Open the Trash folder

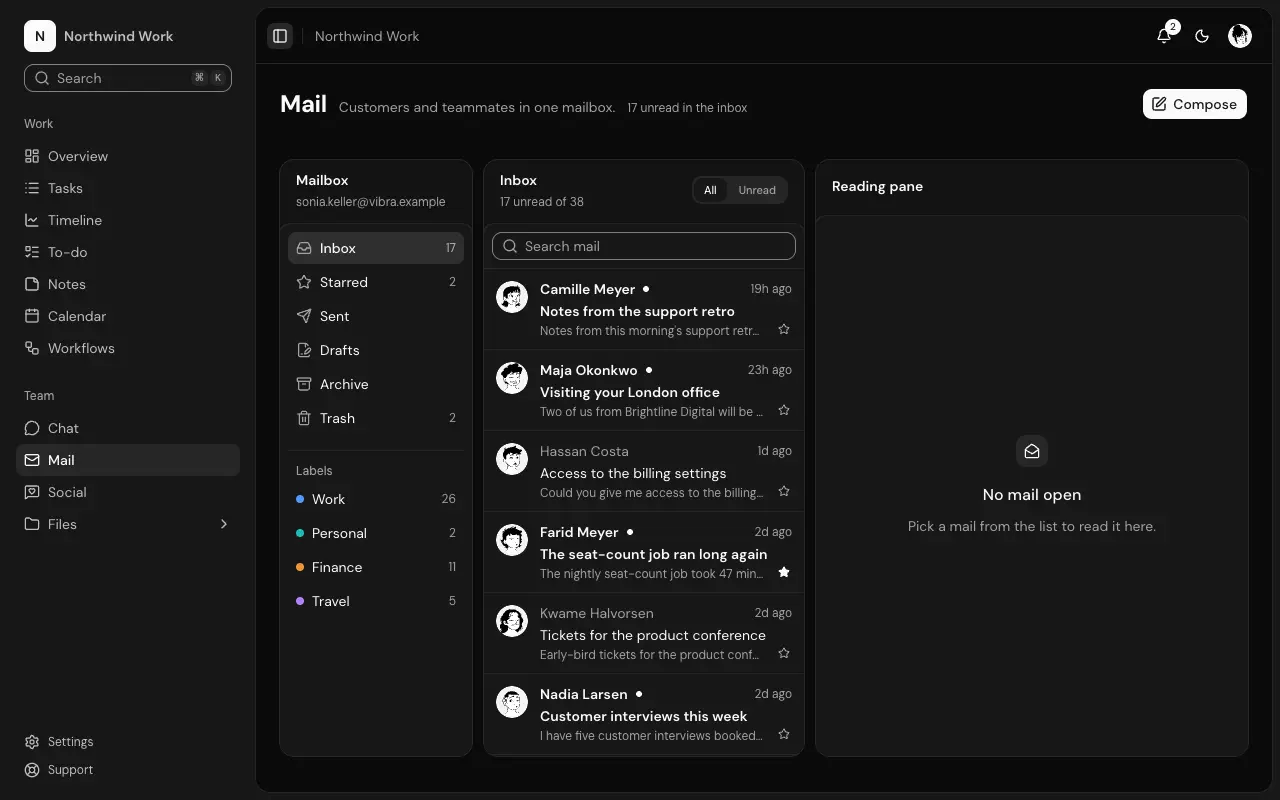pos(376,418)
